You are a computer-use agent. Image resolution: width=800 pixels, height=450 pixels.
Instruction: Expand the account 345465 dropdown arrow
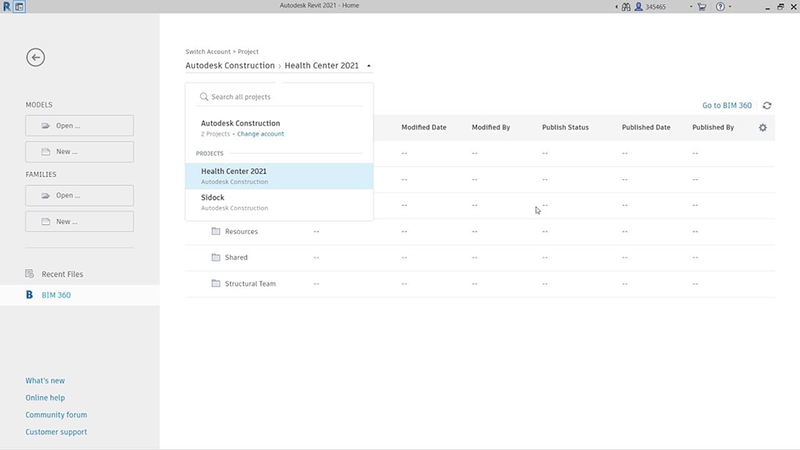click(x=691, y=7)
